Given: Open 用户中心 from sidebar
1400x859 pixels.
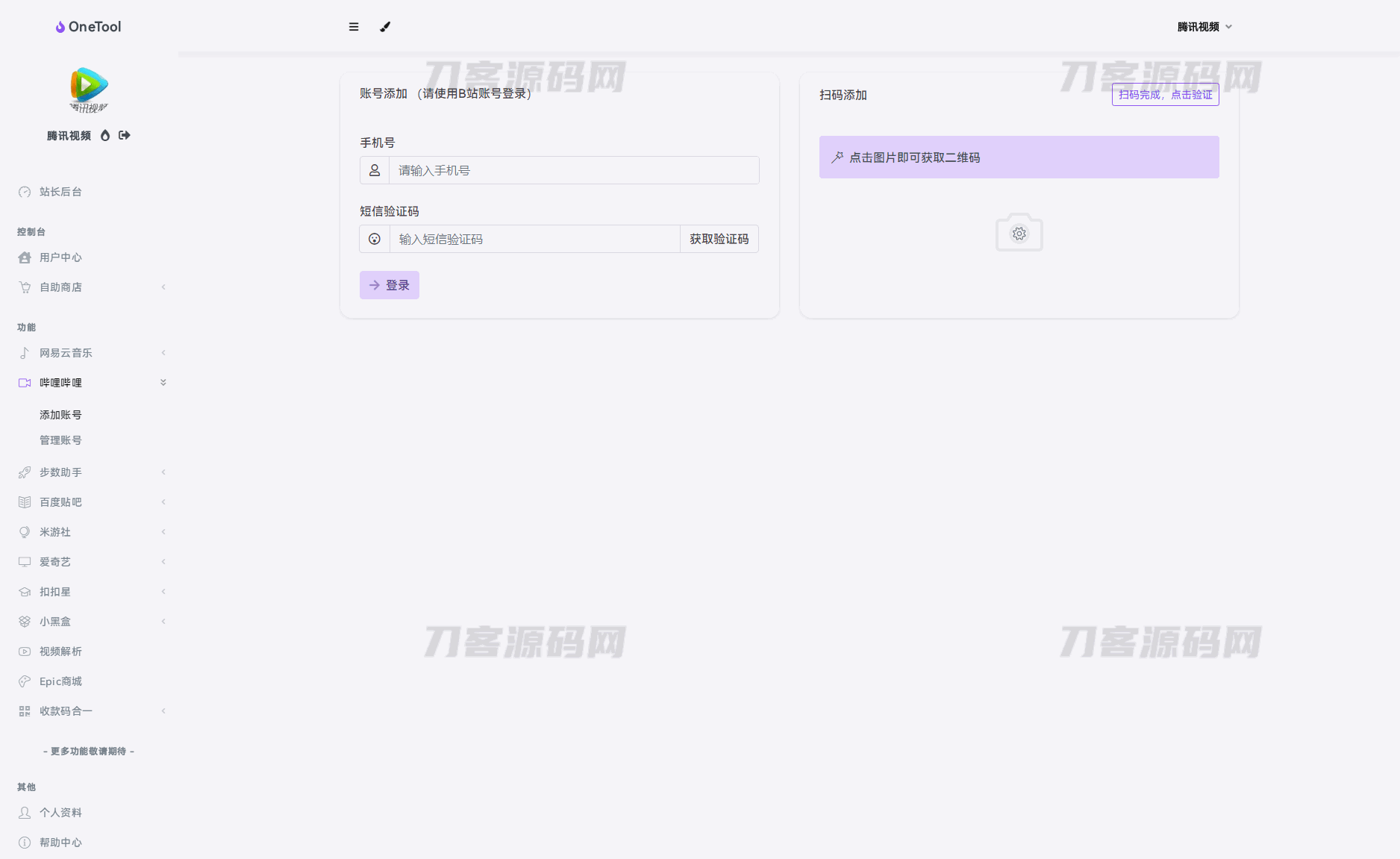Looking at the screenshot, I should 60,257.
